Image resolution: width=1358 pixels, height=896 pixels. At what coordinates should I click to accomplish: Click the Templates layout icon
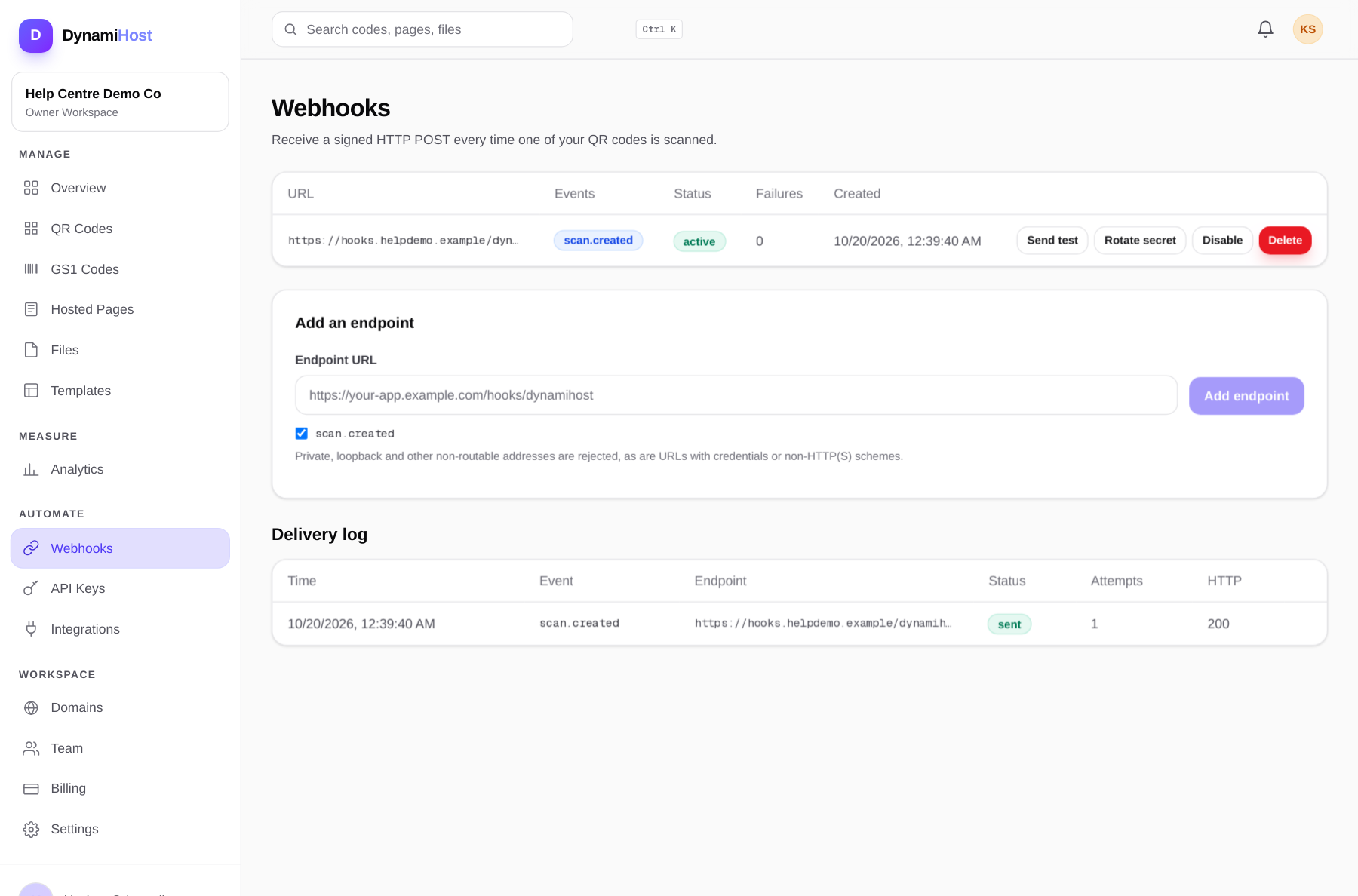[31, 391]
